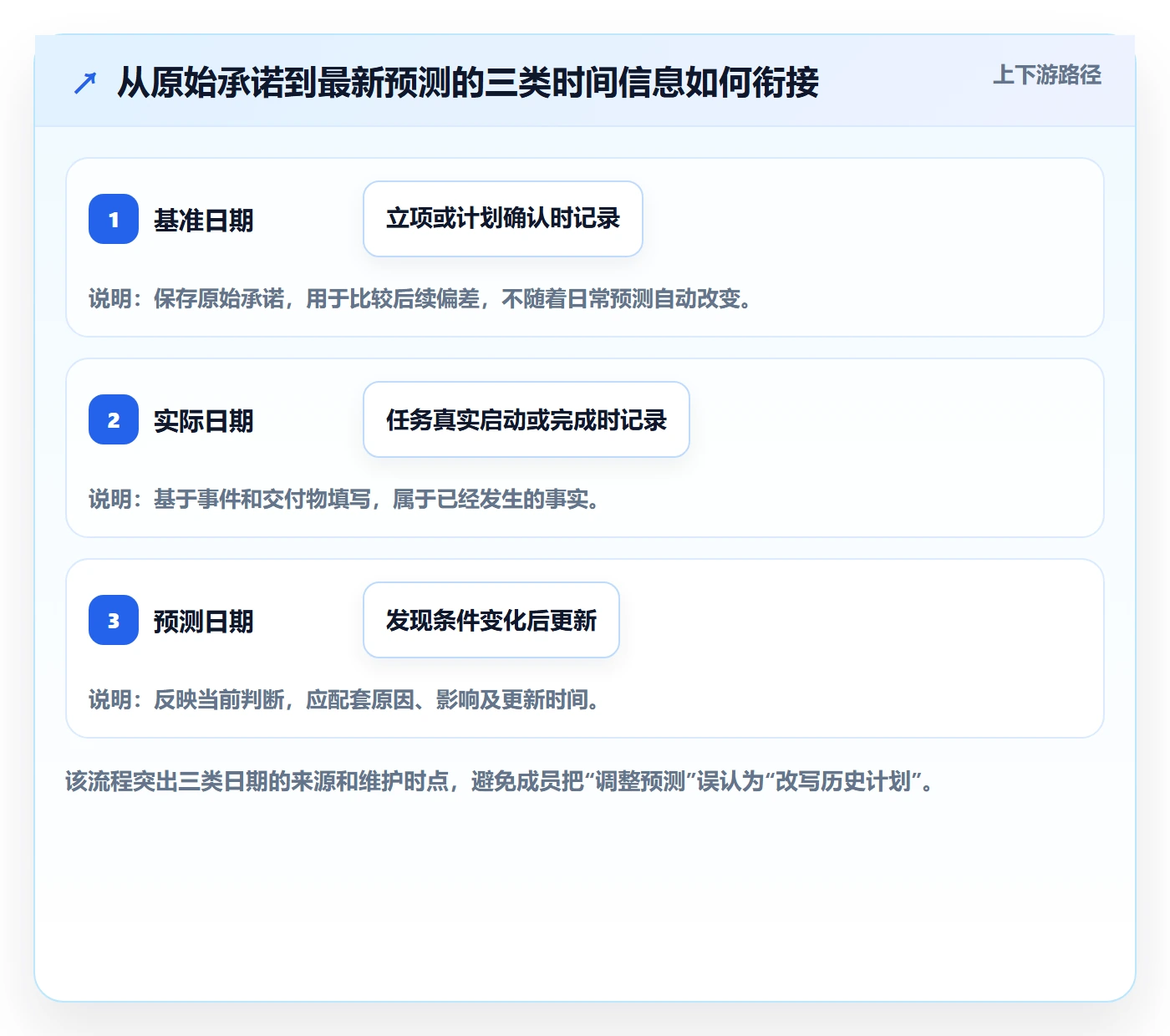The image size is (1170, 1036).
Task: Click the description starting 说明：保存原始承诺
Action: click(x=420, y=299)
